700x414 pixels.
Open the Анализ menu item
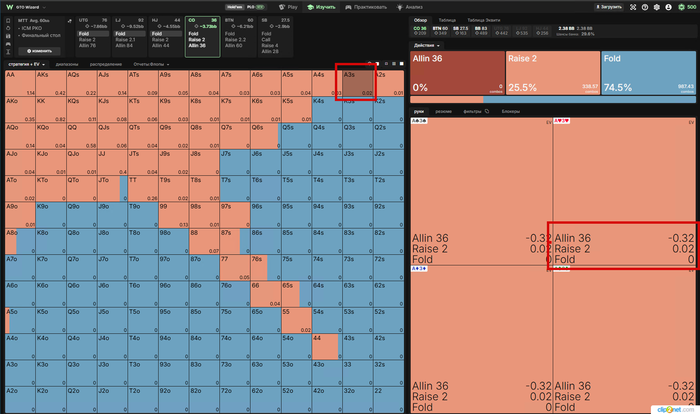[409, 7]
